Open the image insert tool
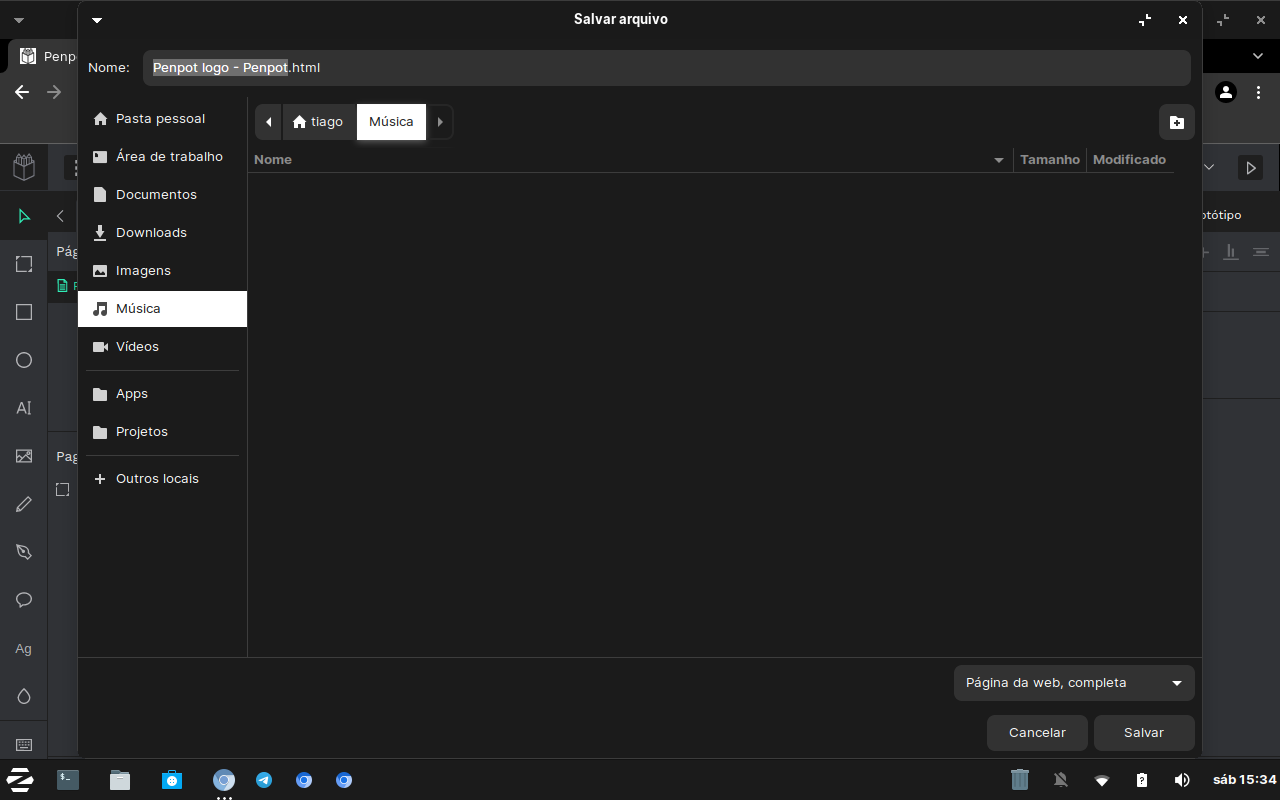 tap(24, 456)
